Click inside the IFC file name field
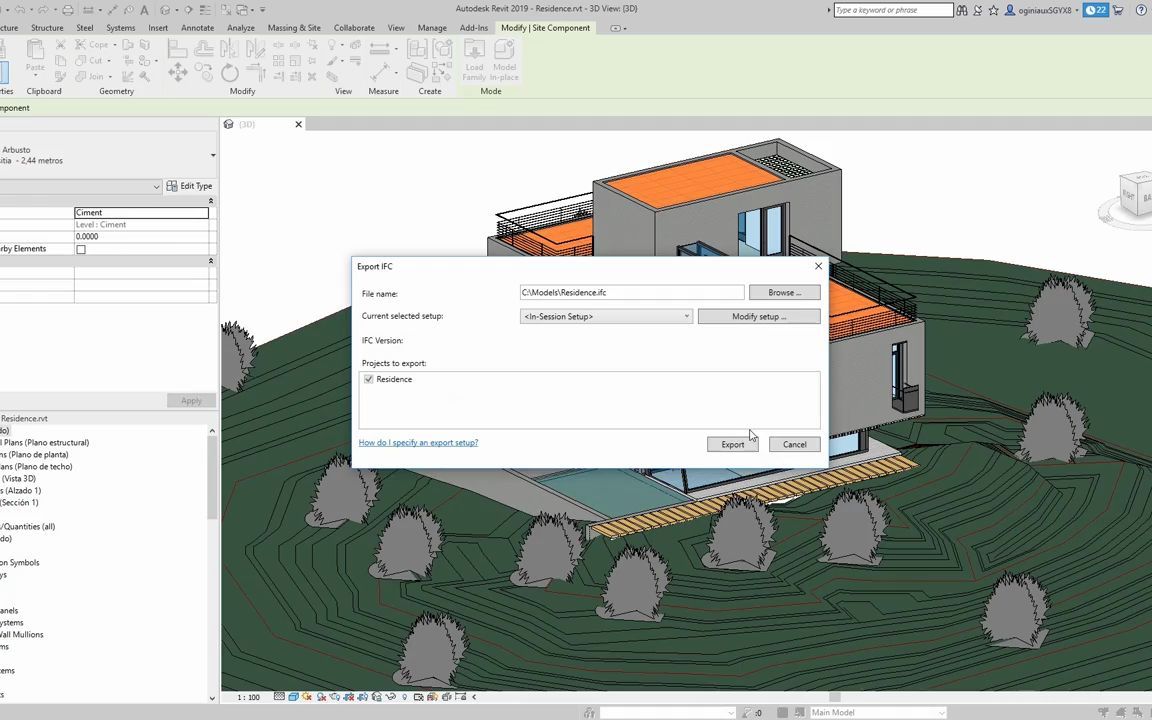This screenshot has height=720, width=1152. click(x=630, y=292)
